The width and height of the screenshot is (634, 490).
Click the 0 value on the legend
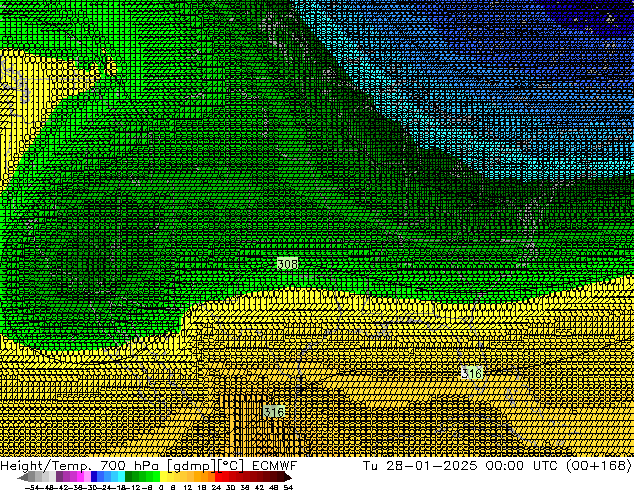[x=161, y=487]
